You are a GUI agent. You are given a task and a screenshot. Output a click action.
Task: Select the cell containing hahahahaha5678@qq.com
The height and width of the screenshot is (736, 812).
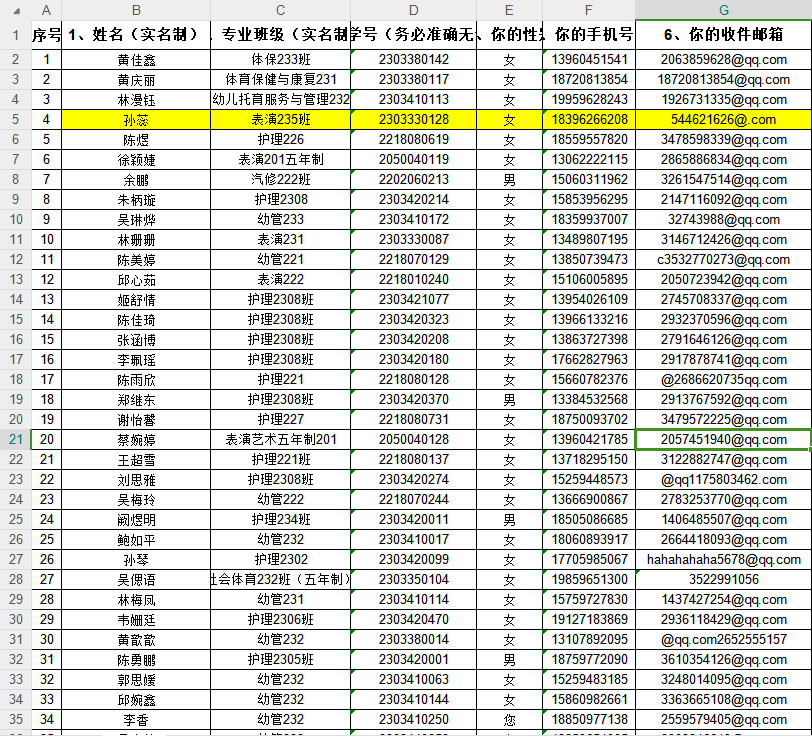click(723, 559)
